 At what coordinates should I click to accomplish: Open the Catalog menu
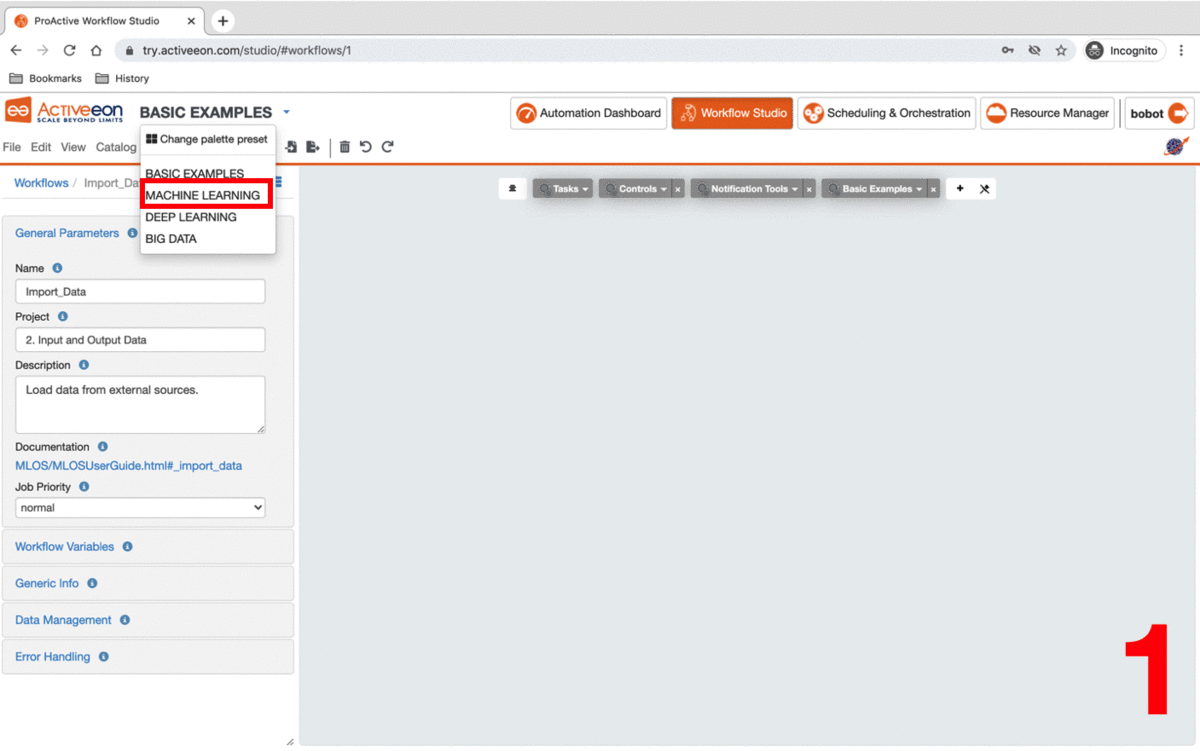(116, 147)
